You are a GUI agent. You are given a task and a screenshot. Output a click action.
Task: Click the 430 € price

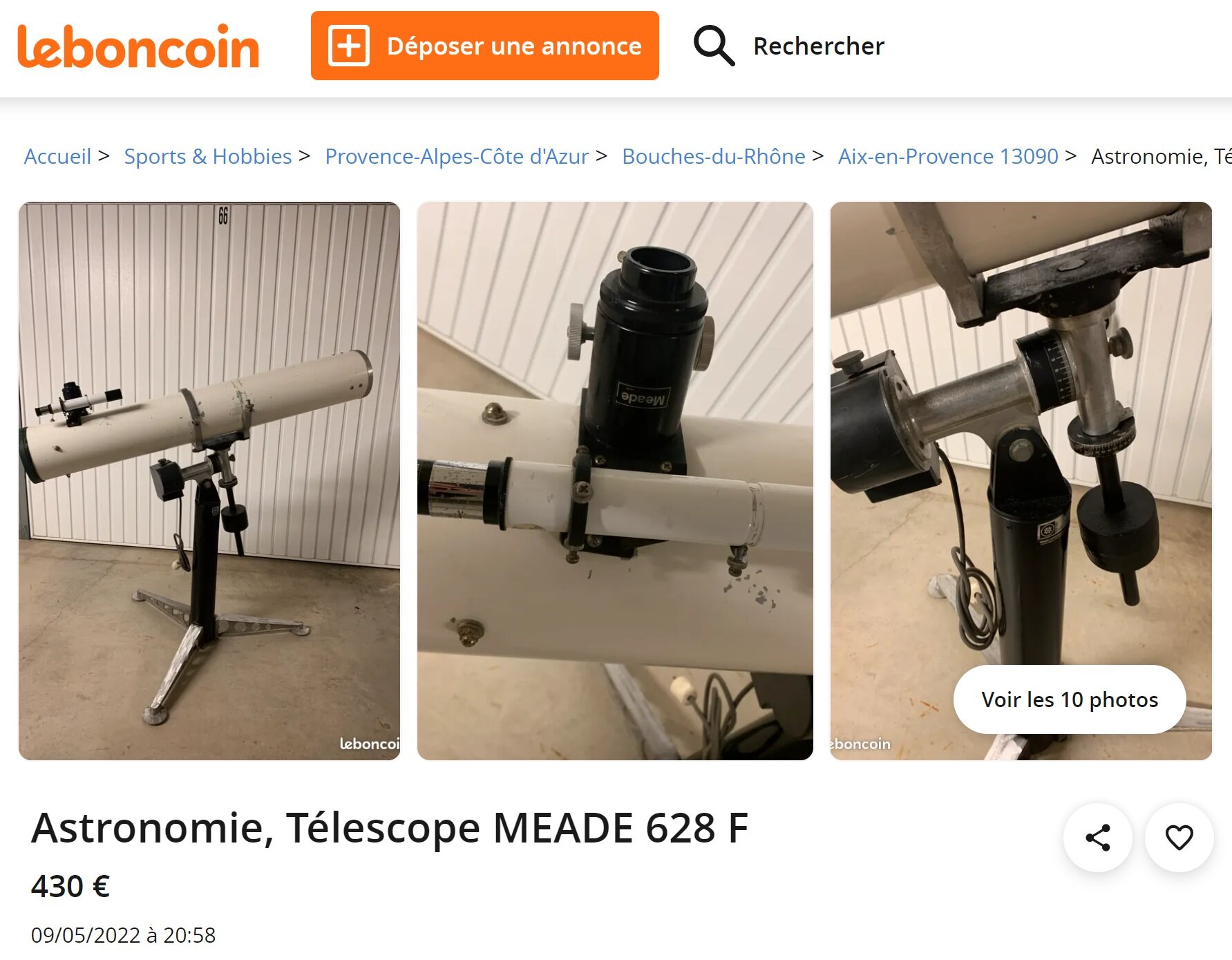click(70, 886)
